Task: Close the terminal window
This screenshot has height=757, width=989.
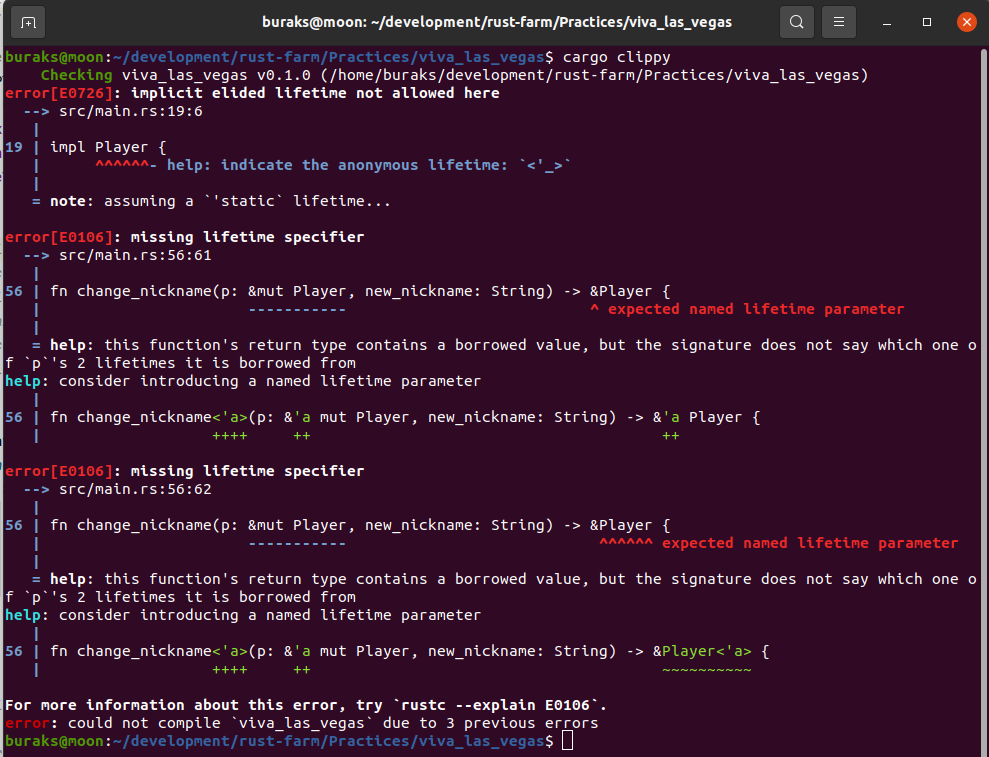Action: click(965, 21)
